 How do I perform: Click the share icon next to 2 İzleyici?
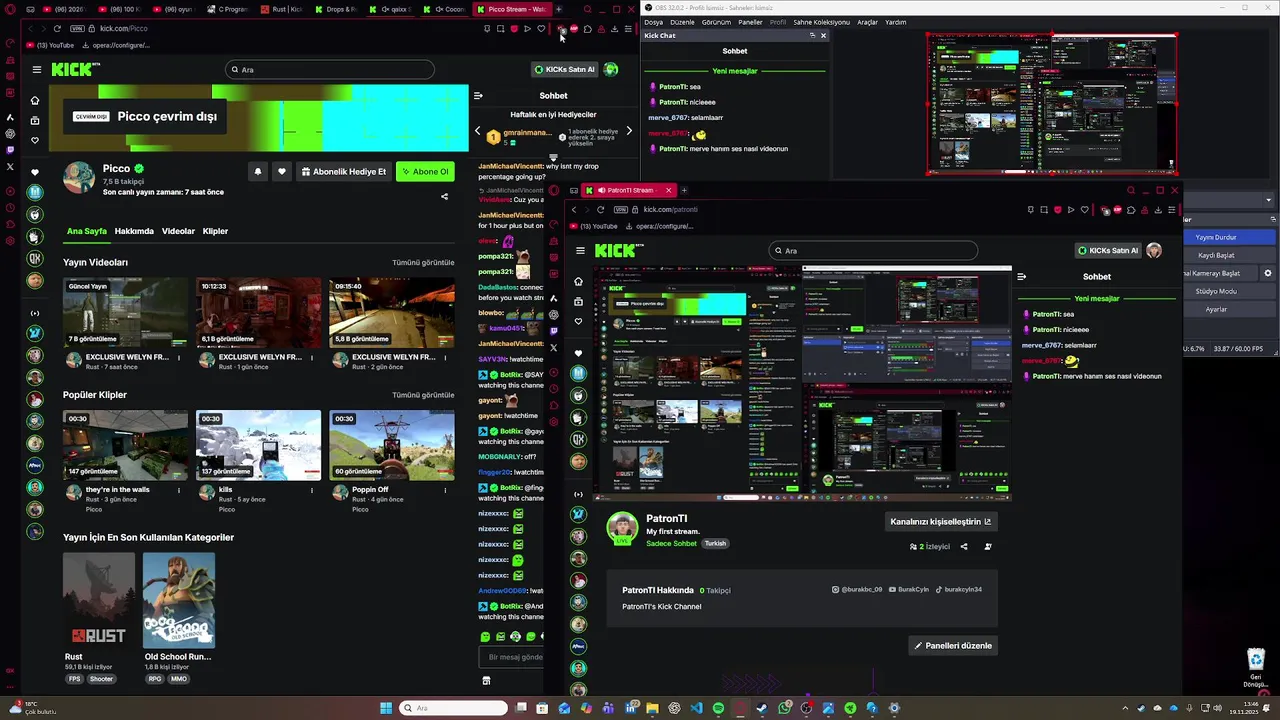point(964,547)
